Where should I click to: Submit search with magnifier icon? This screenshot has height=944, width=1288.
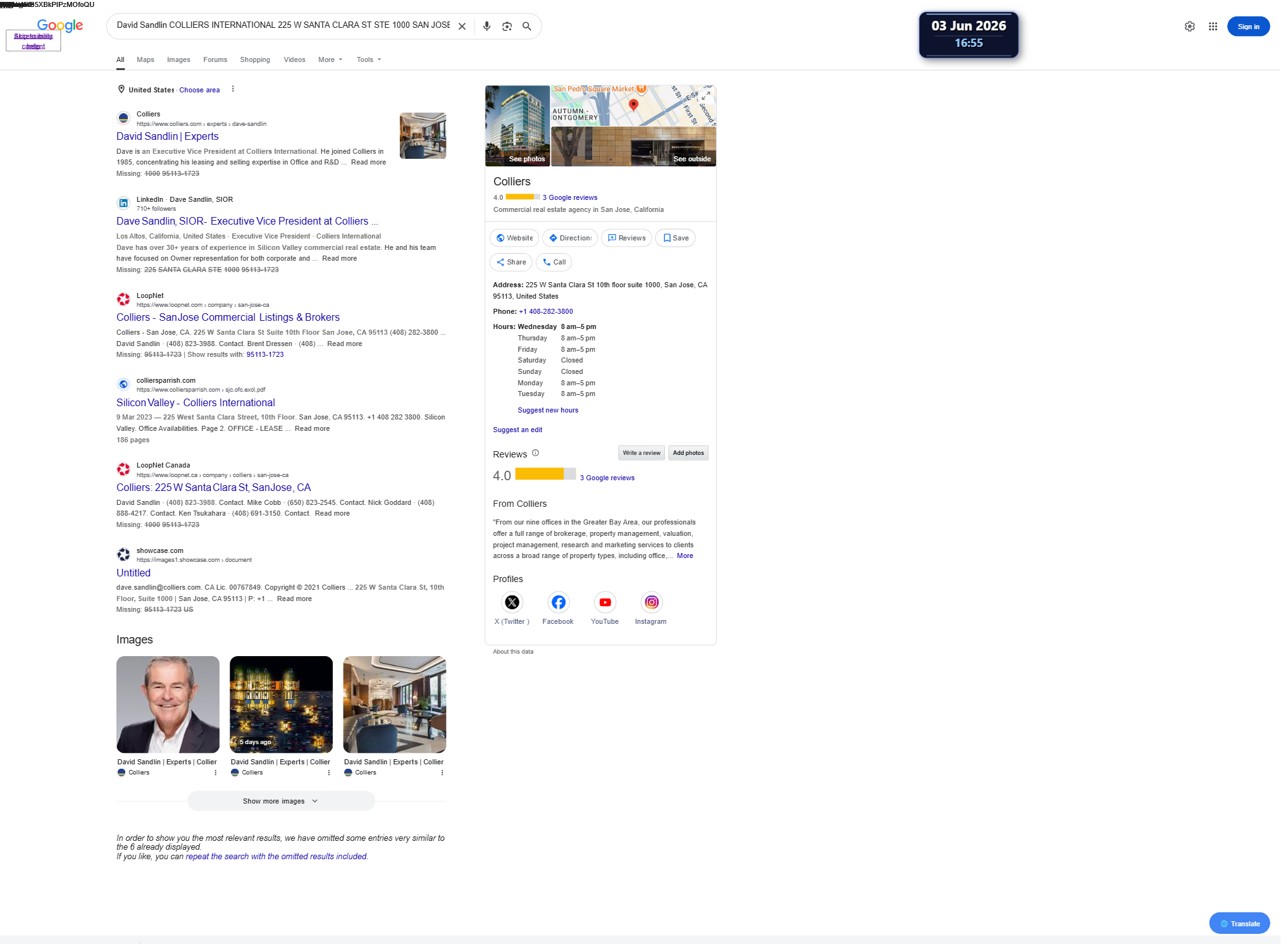[526, 27]
